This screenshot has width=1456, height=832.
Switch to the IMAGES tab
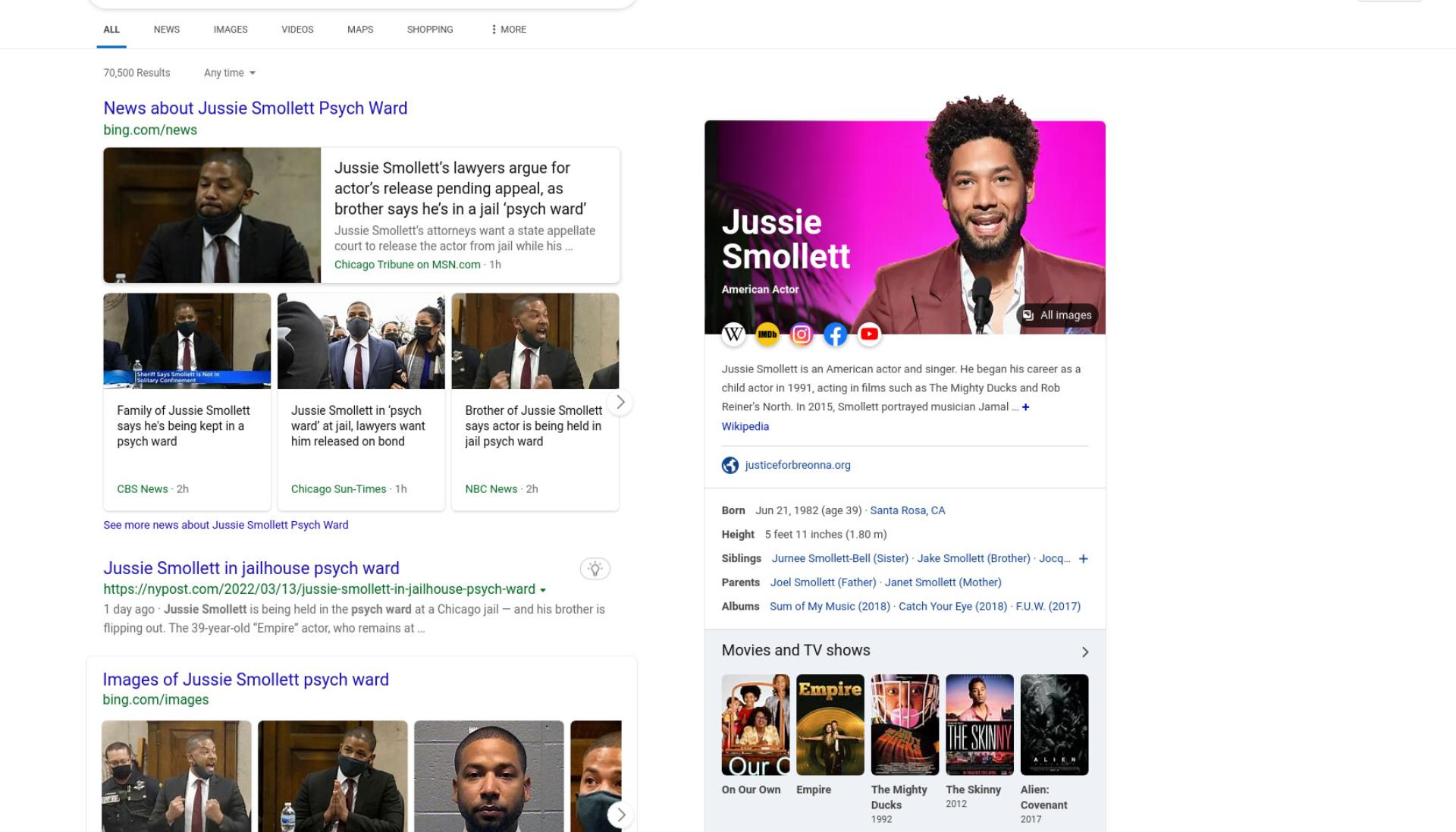(x=231, y=30)
